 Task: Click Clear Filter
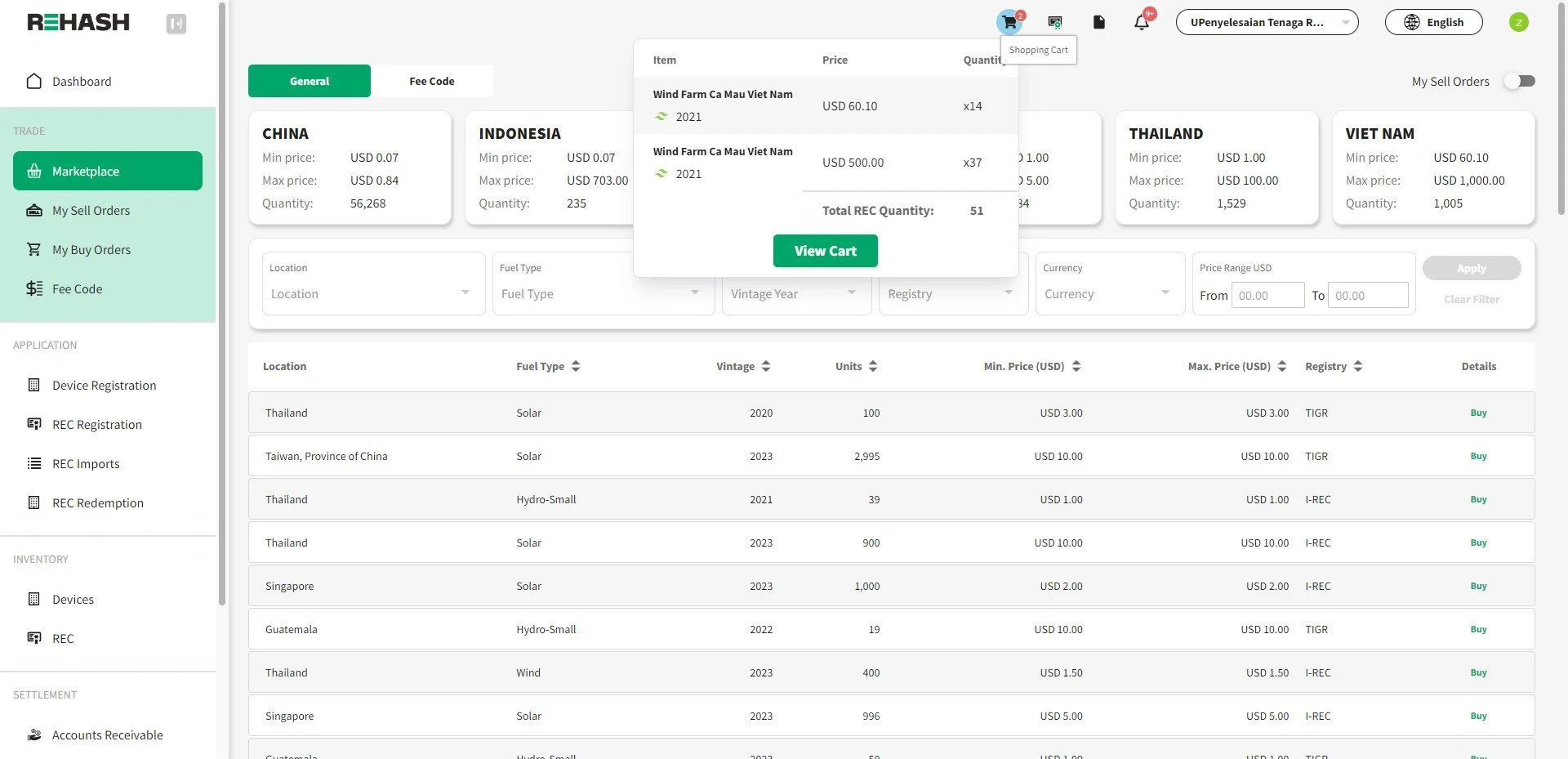point(1472,299)
